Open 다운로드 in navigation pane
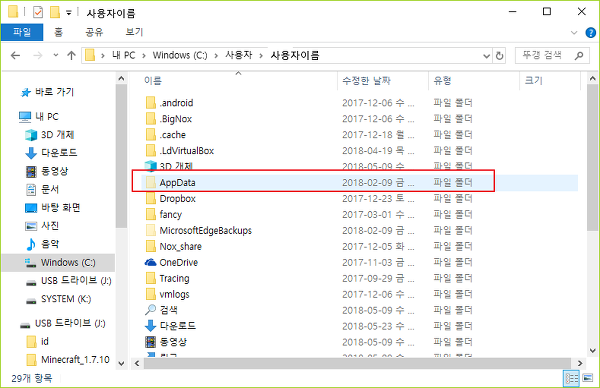This screenshot has width=600, height=388. click(x=51, y=153)
